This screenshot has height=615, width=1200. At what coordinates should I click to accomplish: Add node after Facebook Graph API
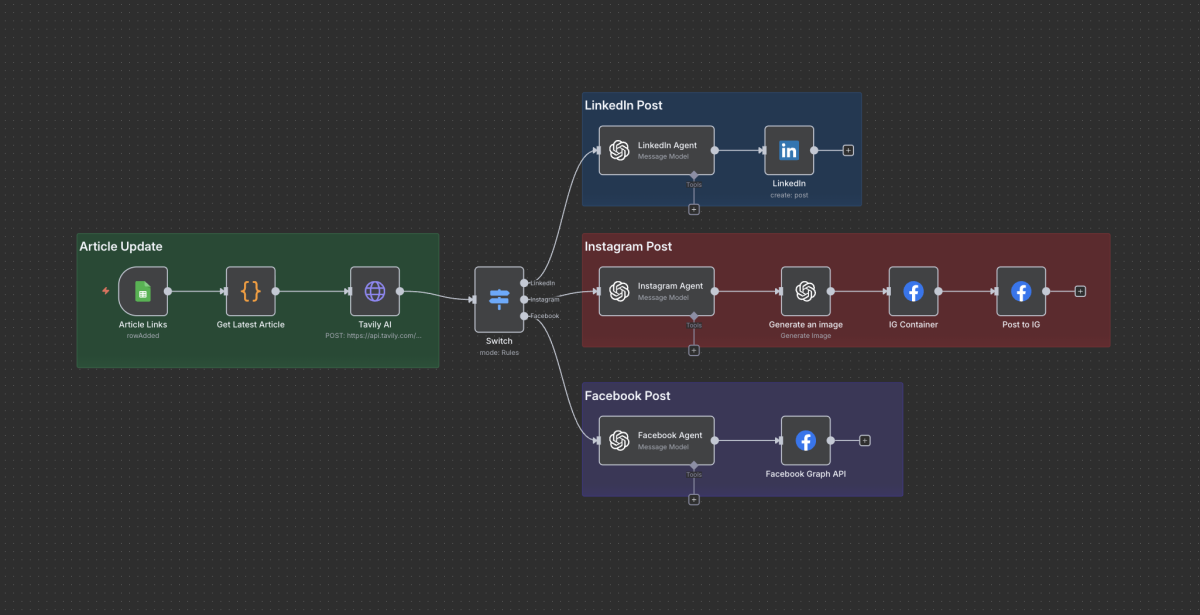(x=865, y=440)
